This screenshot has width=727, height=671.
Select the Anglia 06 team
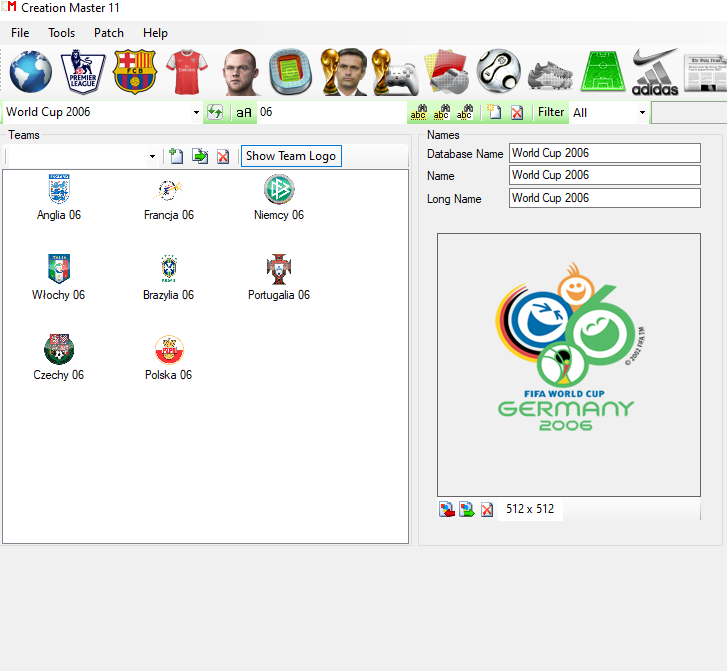[x=59, y=198]
